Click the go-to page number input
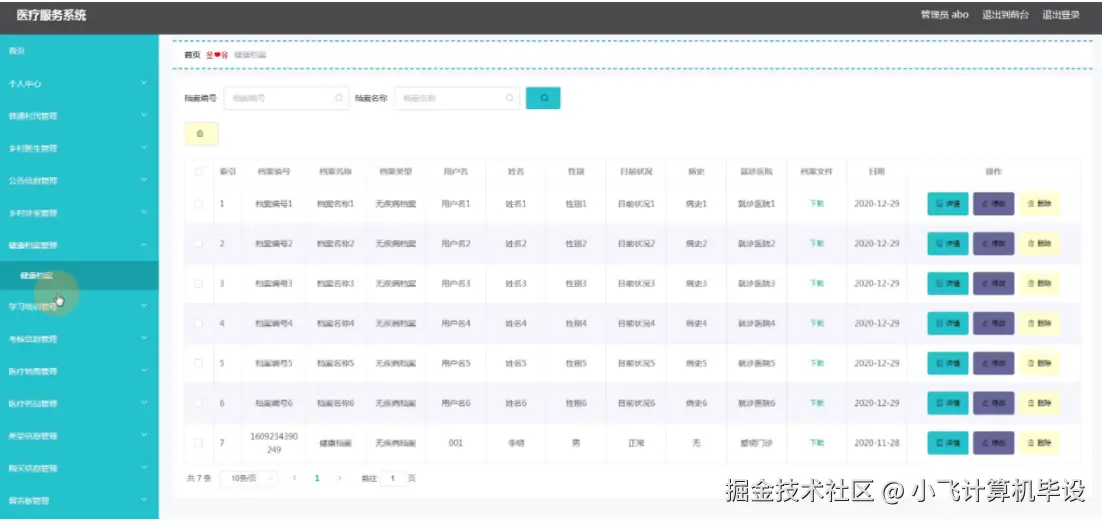 393,478
